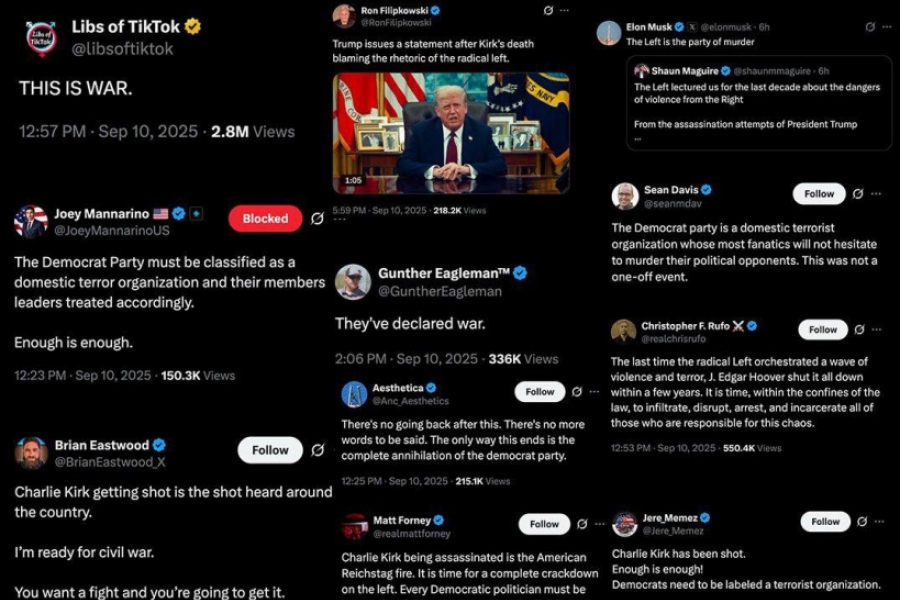Open the more options menu on Christopher F. Rufo's tweet
This screenshot has width=900, height=600.
[x=876, y=330]
